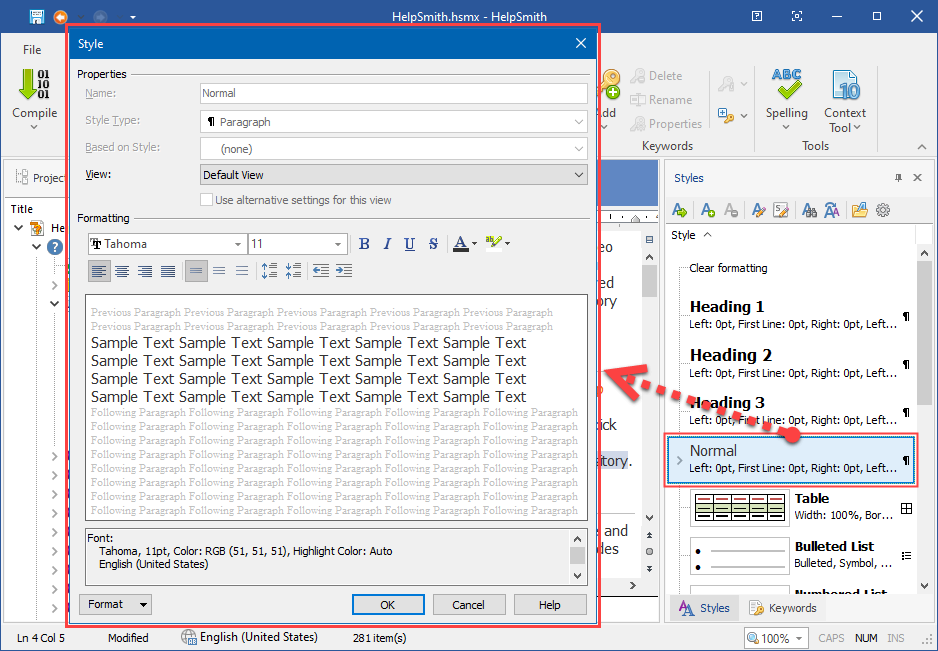938x651 pixels.
Task: Go back with the orange arrow
Action: (60, 17)
